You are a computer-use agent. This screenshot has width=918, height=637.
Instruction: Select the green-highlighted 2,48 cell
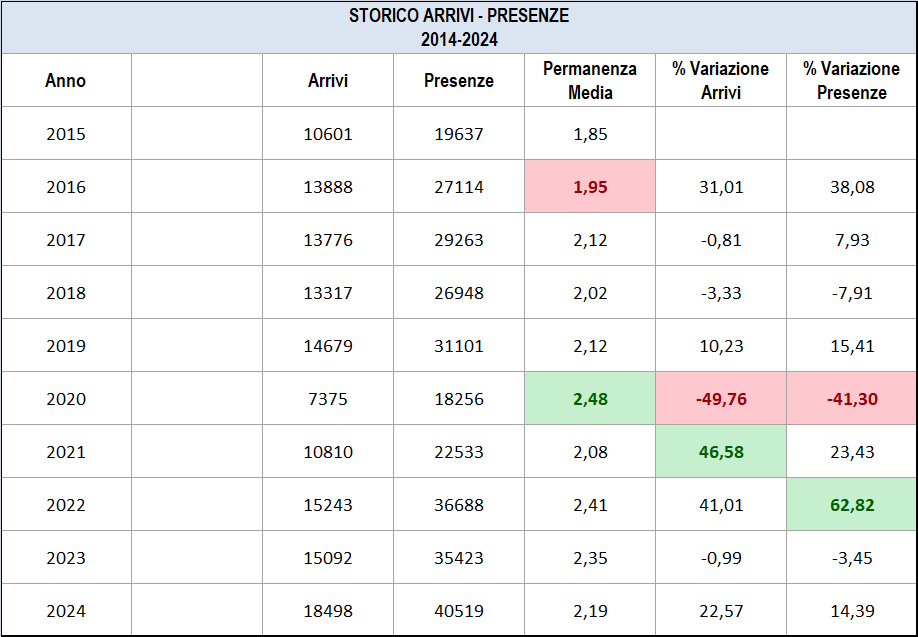coord(590,398)
